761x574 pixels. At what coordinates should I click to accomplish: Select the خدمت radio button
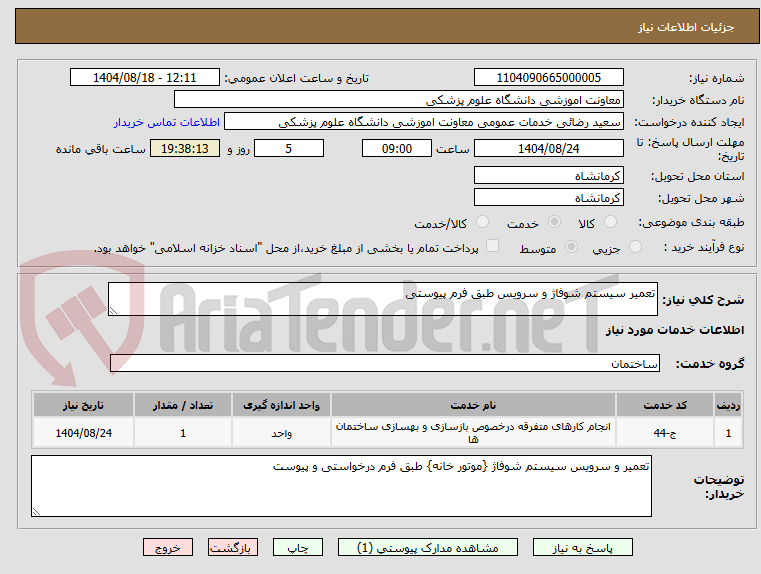click(x=554, y=222)
